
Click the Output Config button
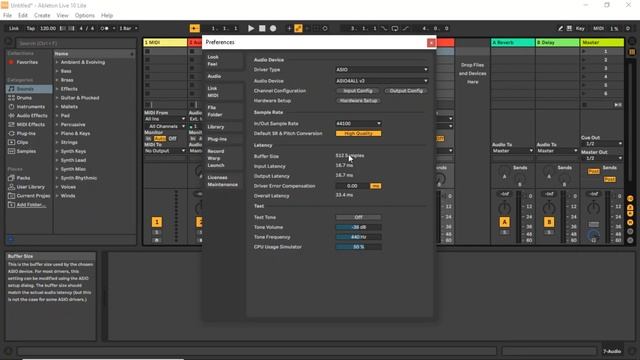click(406, 91)
